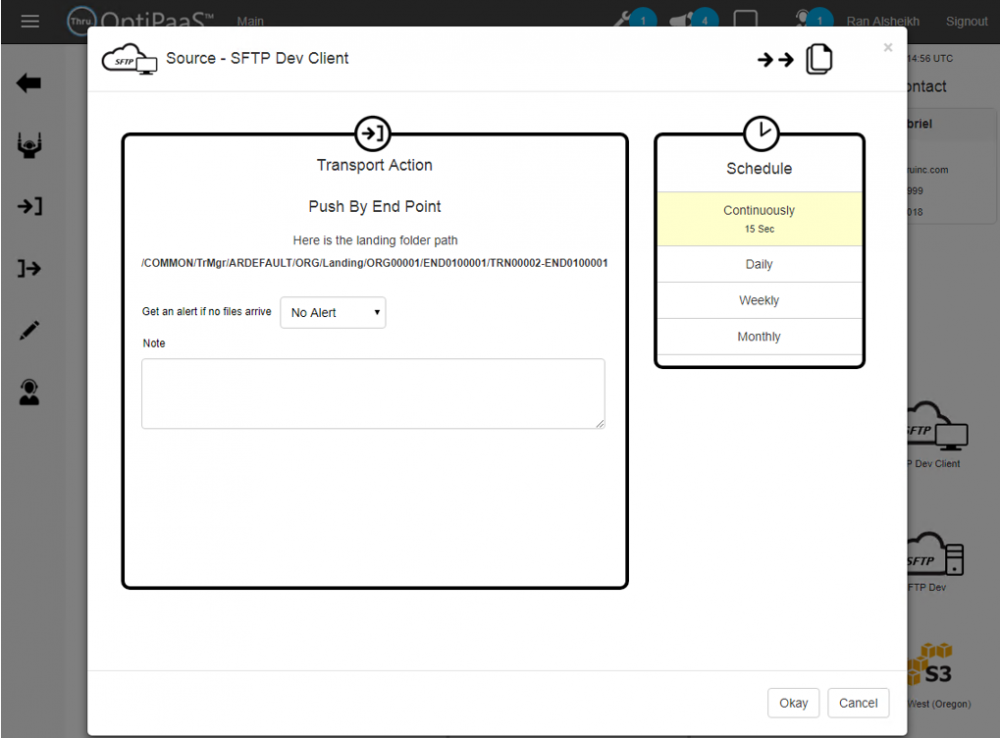The image size is (1000, 738).
Task: Click the Signout link
Action: [966, 21]
